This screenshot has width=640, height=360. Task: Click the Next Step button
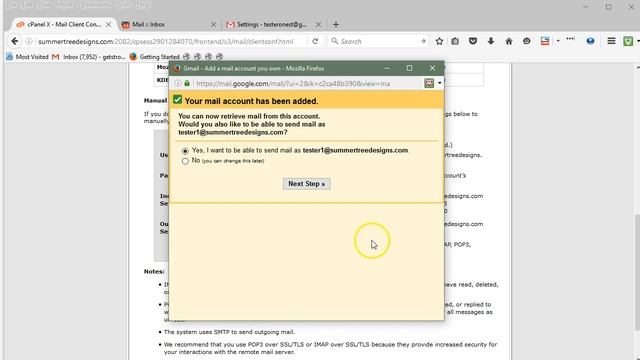coord(307,184)
